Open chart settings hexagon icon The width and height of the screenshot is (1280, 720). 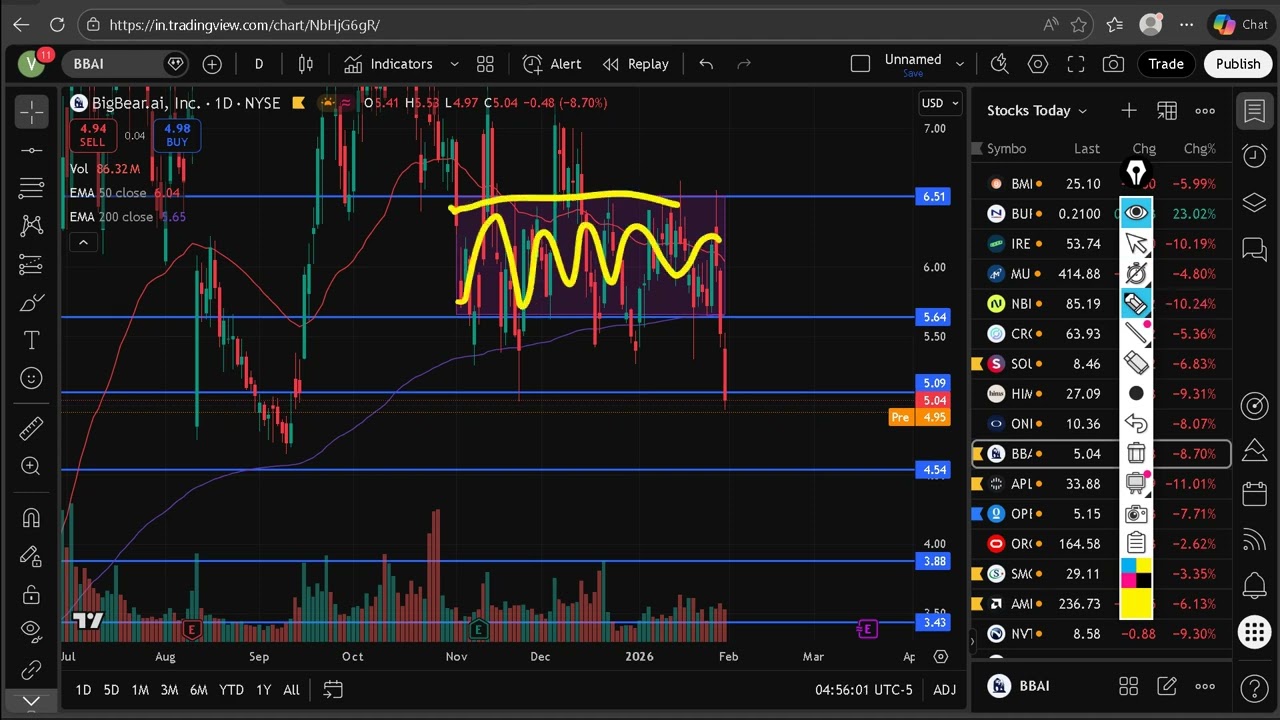pos(1038,64)
